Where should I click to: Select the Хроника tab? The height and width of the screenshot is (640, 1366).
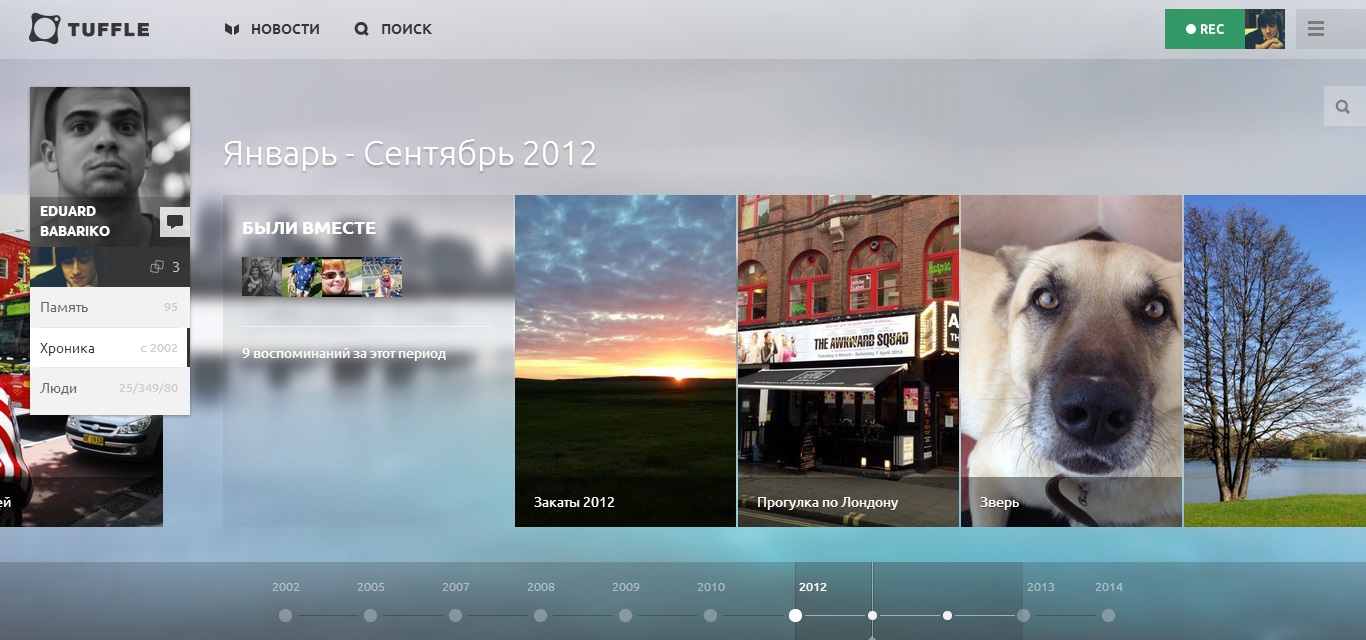pos(110,348)
